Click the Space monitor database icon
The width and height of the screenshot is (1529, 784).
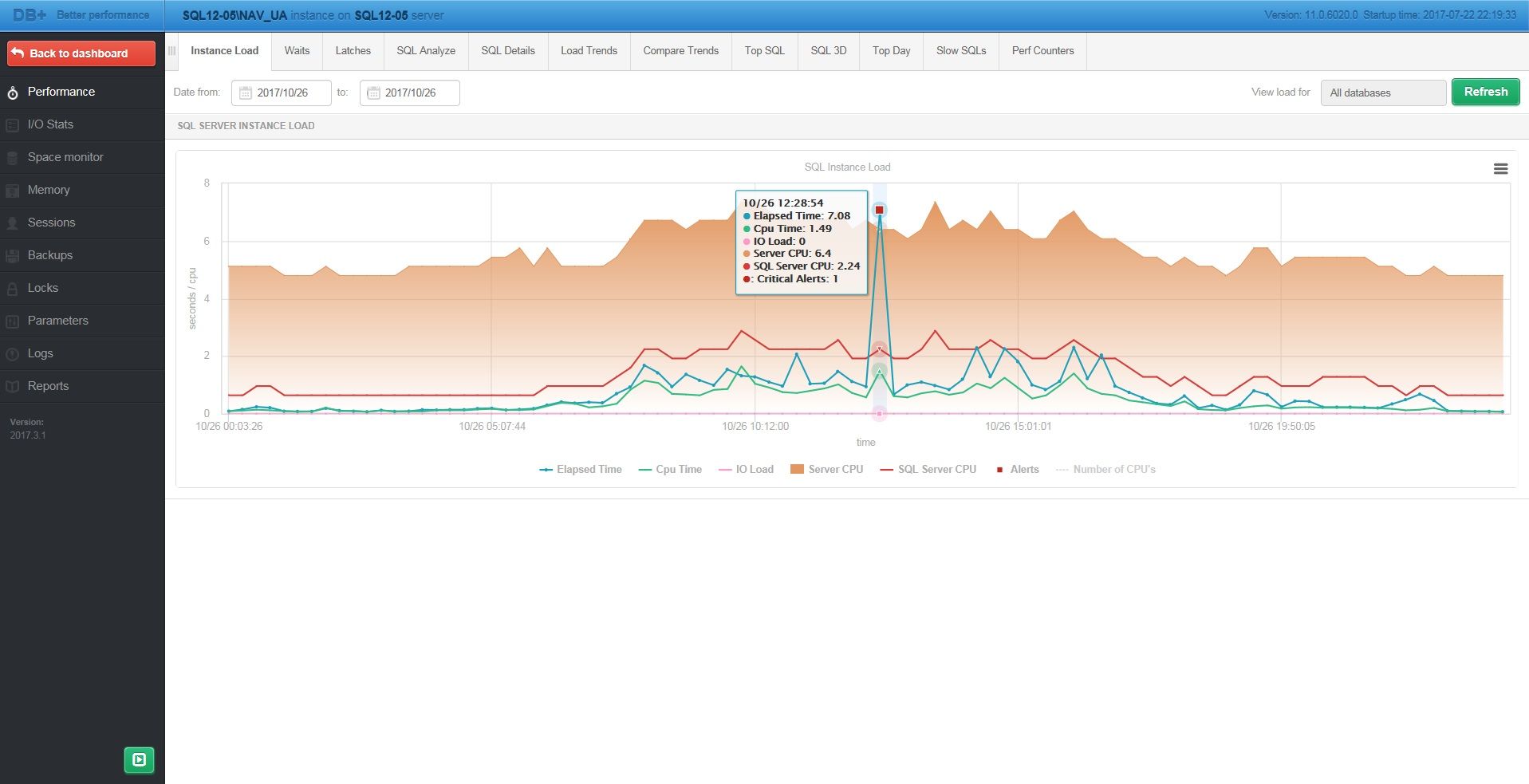11,157
